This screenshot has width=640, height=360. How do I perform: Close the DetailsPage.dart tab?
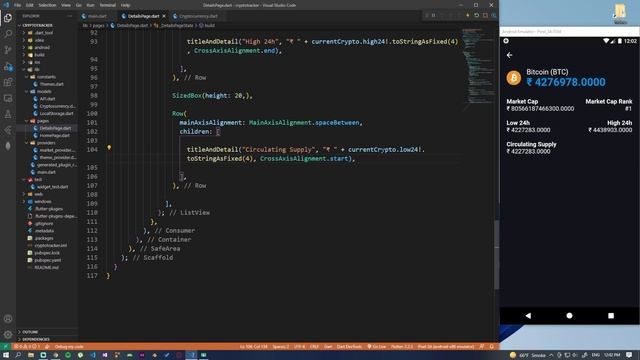164,16
